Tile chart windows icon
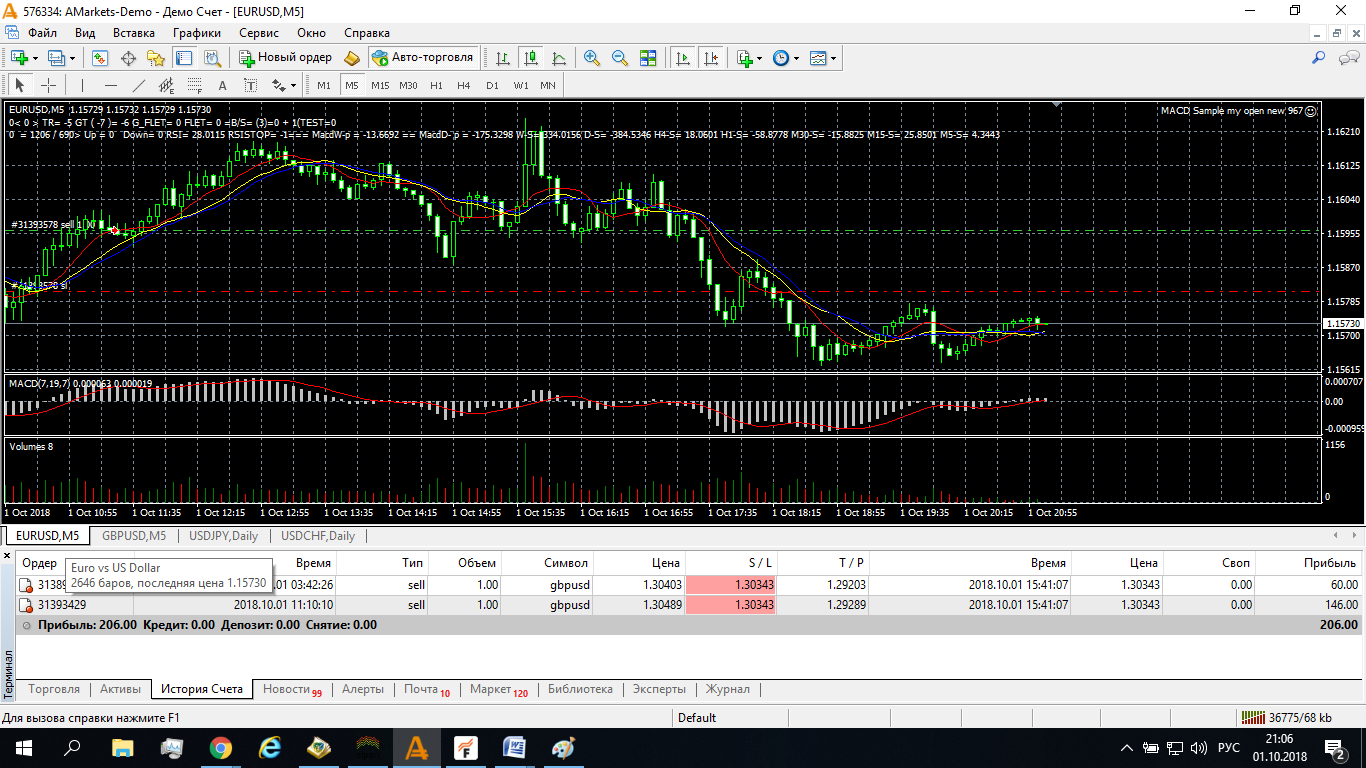1366x768 pixels. tap(648, 58)
